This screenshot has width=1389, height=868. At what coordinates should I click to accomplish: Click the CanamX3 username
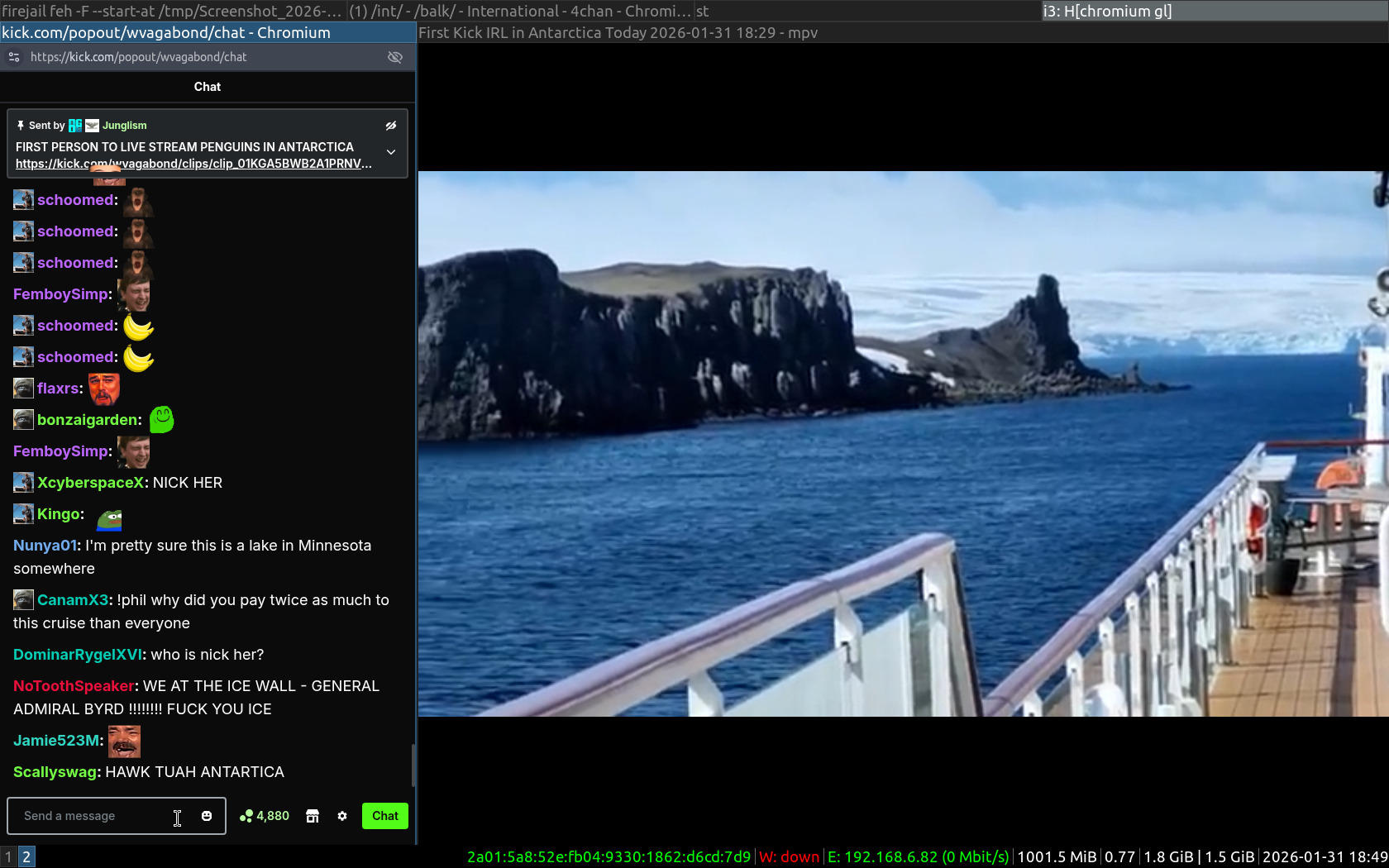point(73,600)
